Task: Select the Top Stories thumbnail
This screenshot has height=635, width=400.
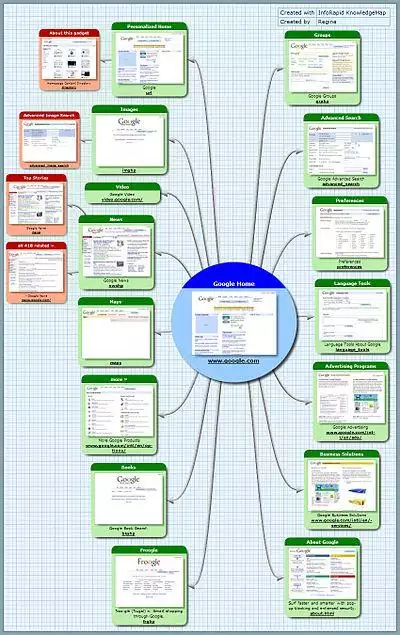Action: point(36,204)
